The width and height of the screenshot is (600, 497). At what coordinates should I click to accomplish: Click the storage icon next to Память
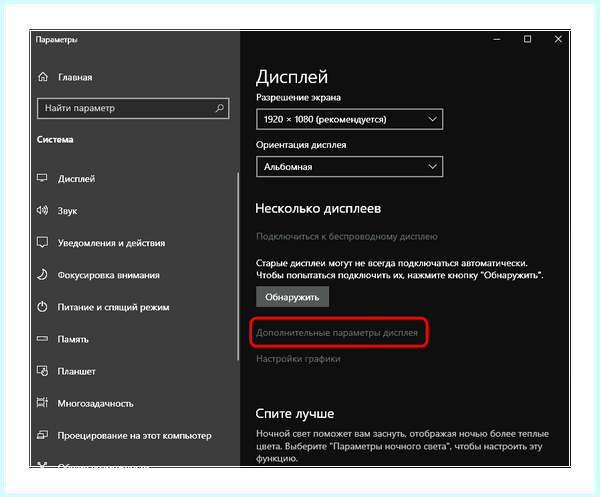[42, 339]
